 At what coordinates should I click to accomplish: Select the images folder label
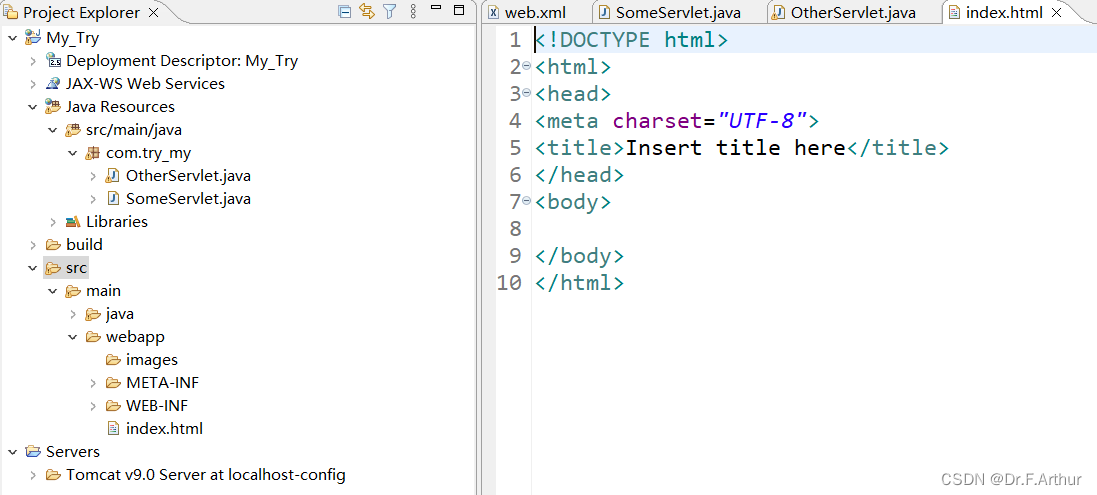pyautogui.click(x=152, y=360)
